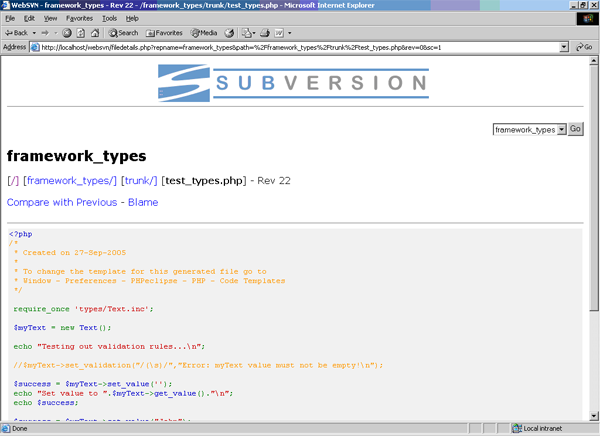Open the Search toolbar button
This screenshot has height=436, width=600.
(x=123, y=33)
